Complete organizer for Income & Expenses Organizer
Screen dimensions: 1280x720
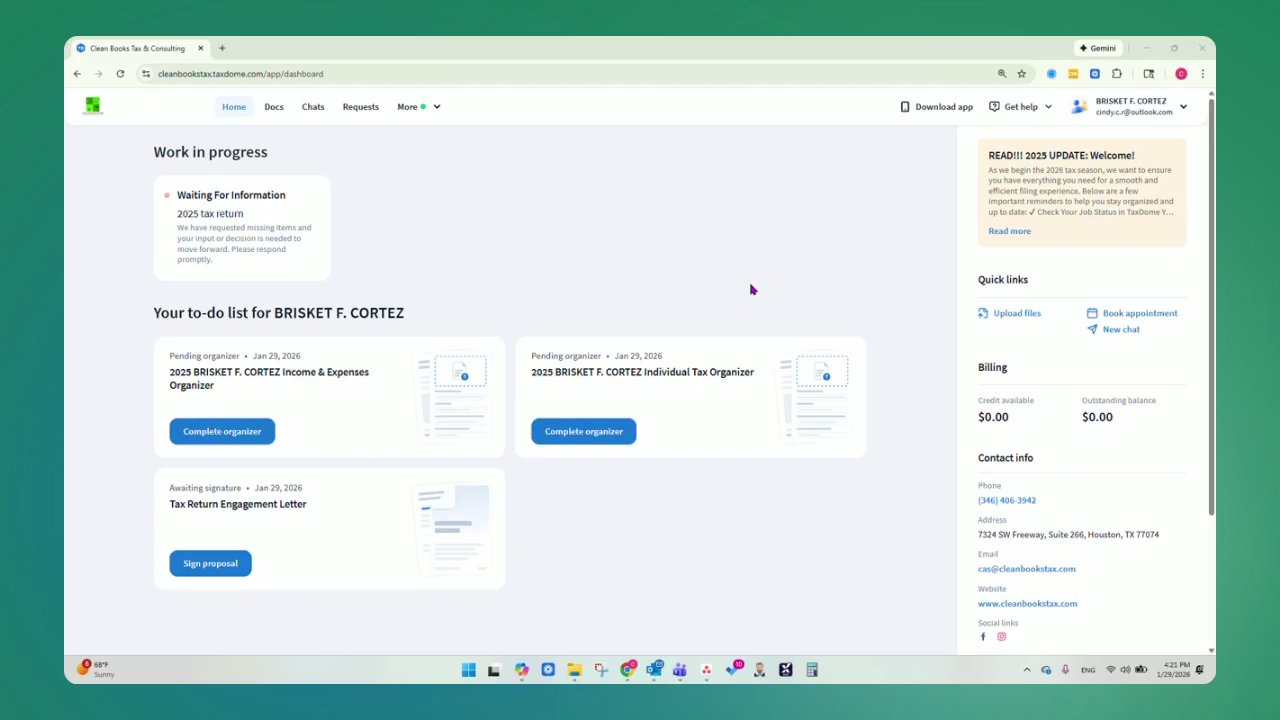tap(222, 431)
